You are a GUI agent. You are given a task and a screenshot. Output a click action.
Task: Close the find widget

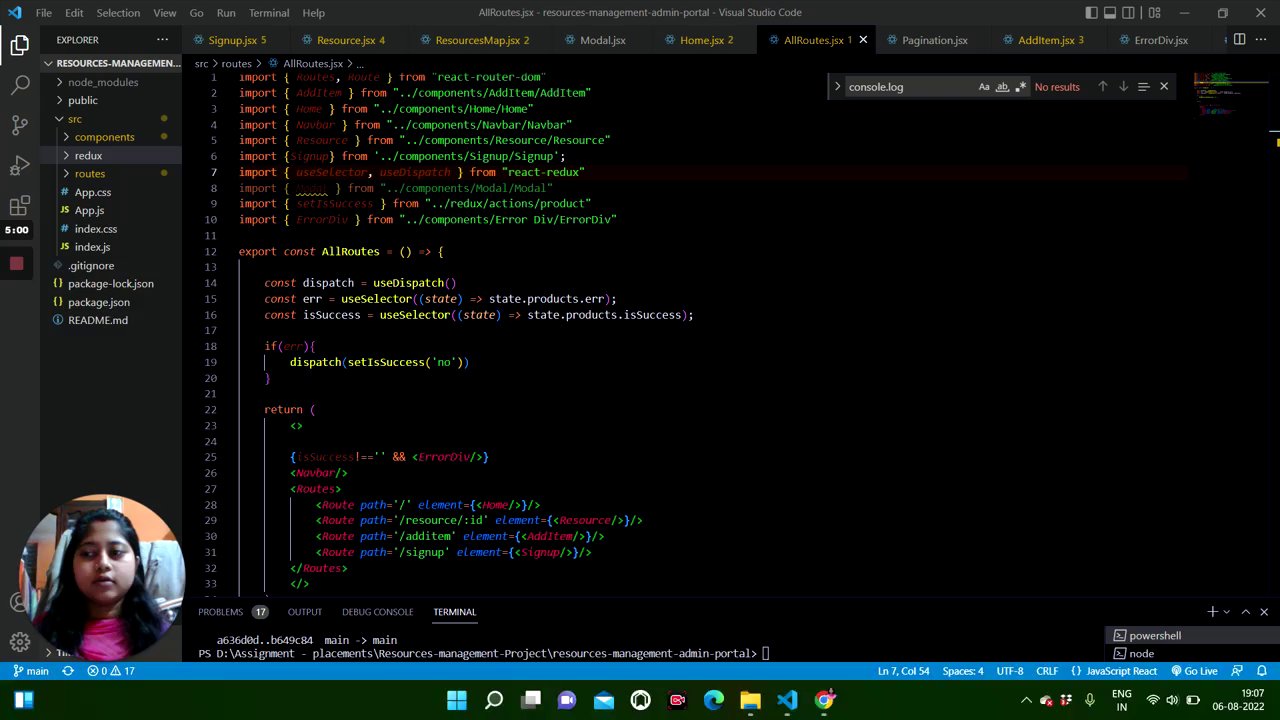click(x=1163, y=87)
